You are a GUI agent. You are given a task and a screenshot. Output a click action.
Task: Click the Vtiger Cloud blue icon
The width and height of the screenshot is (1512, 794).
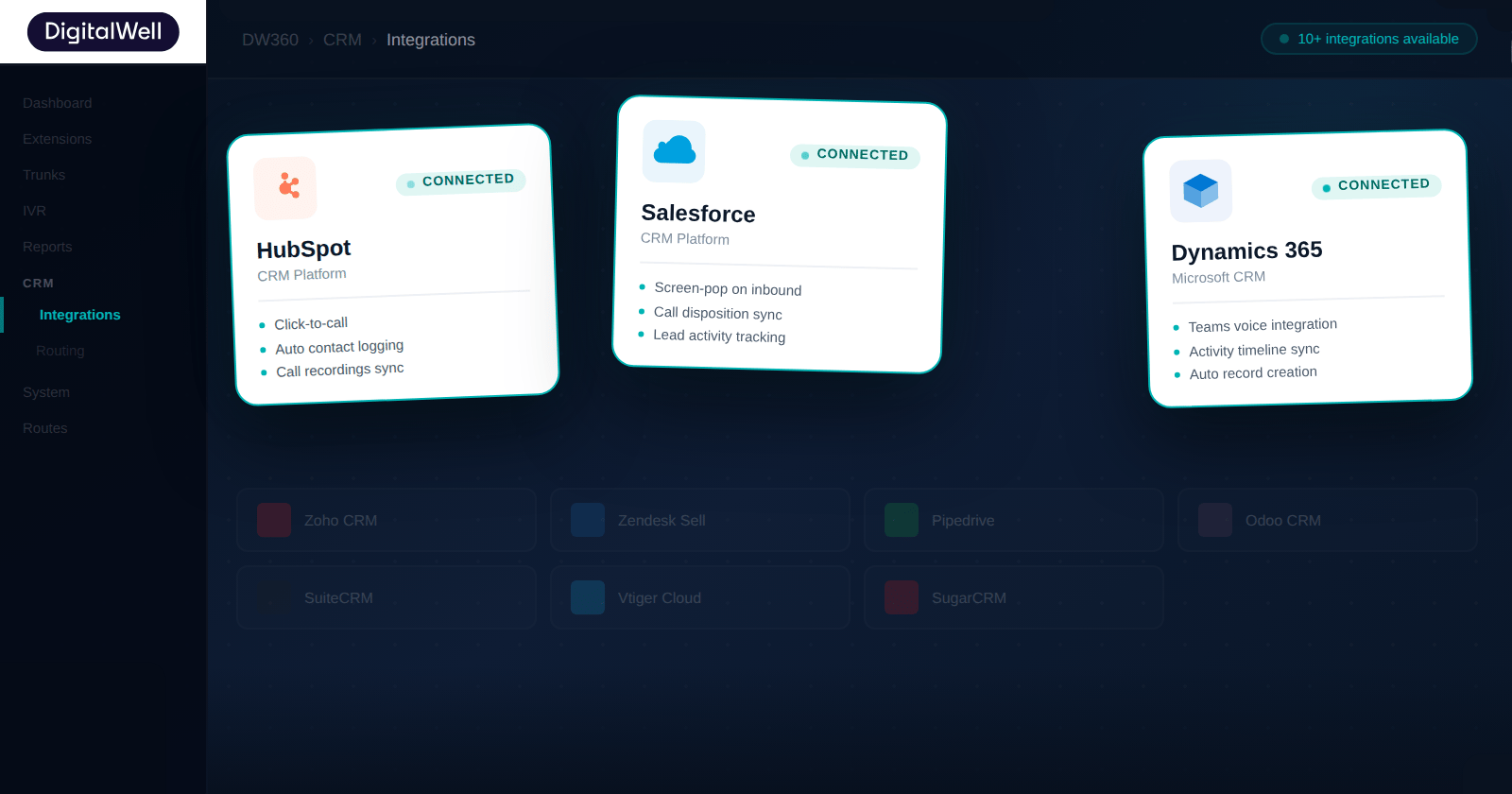click(588, 597)
